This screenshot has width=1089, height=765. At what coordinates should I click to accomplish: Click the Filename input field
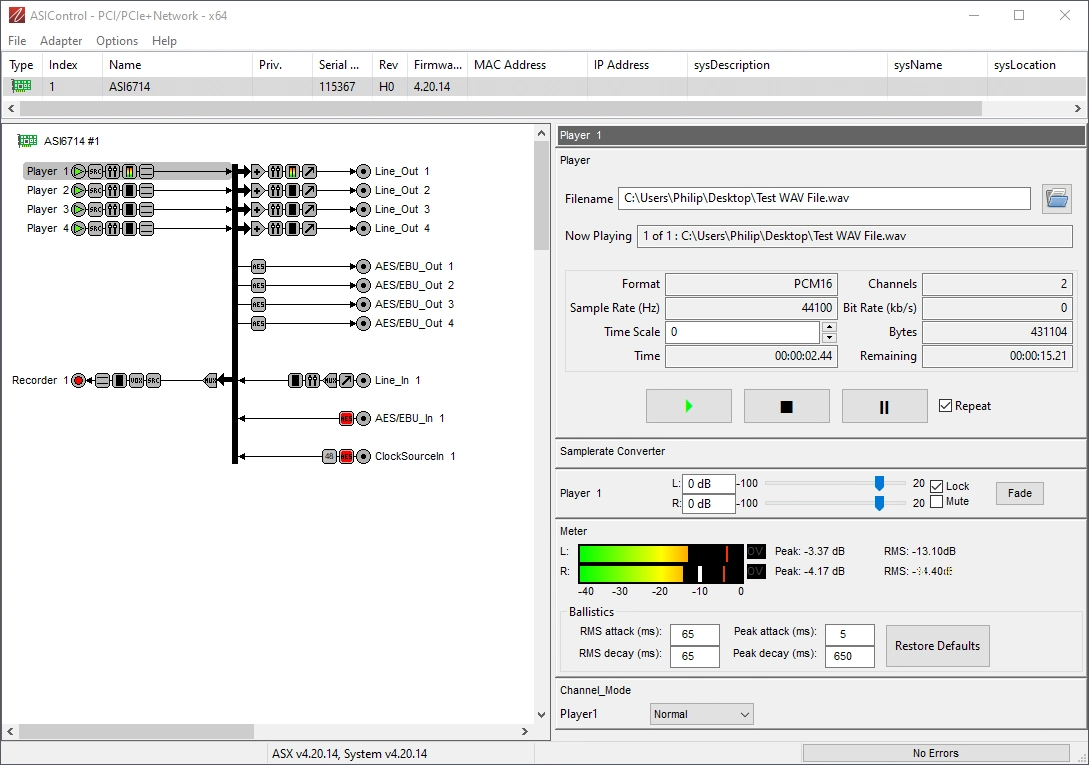[x=824, y=198]
